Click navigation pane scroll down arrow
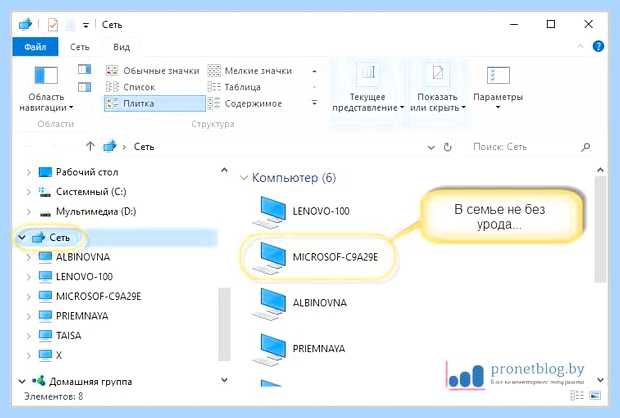The height and width of the screenshot is (418, 620). (224, 380)
